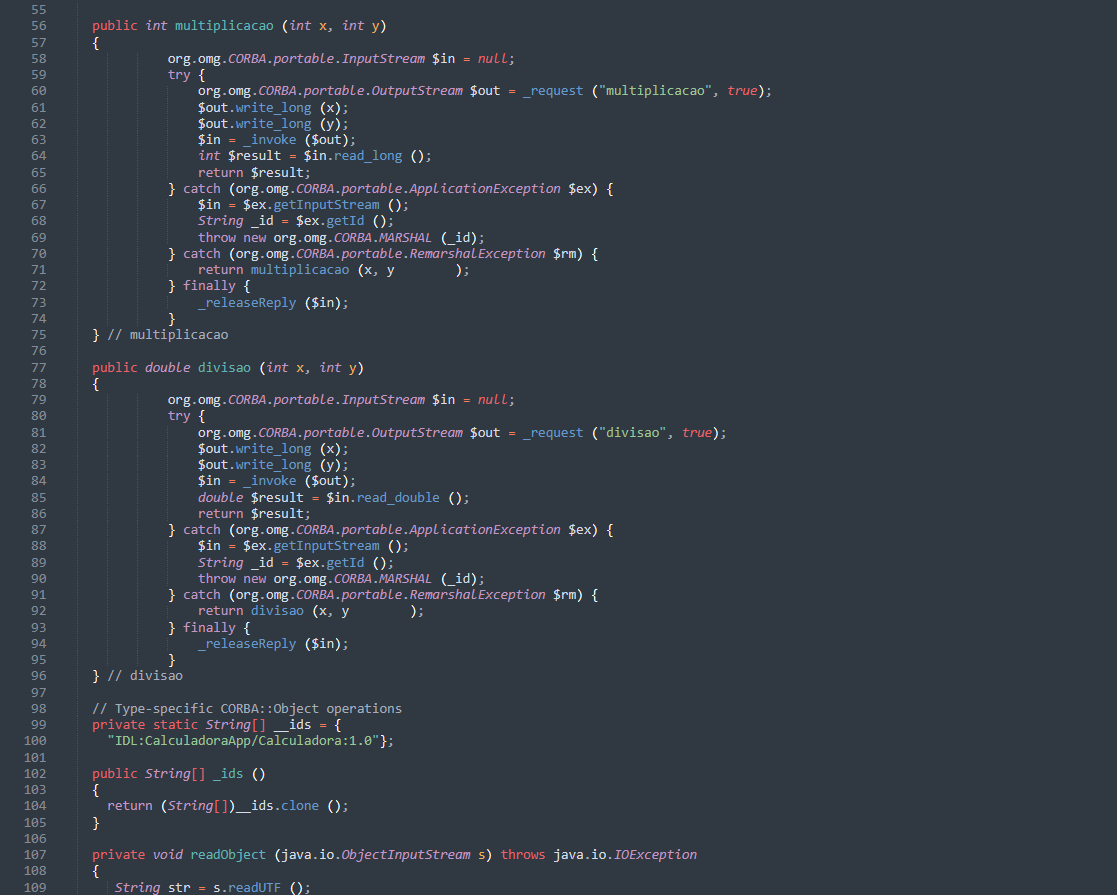Click the finally keyword on line 93
The image size is (1117, 895).
[x=209, y=628]
